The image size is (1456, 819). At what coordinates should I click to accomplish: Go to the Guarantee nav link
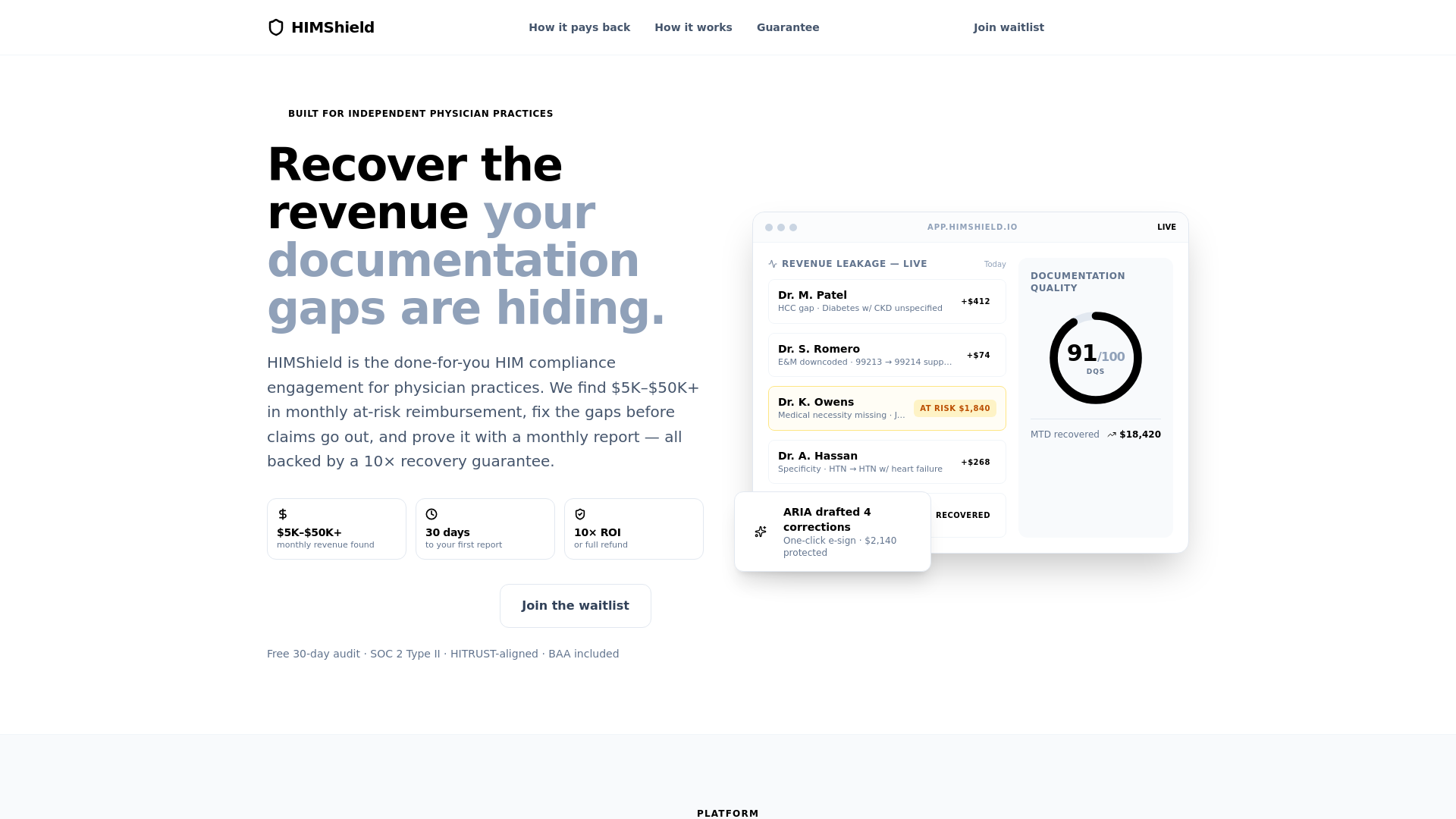[x=788, y=27]
